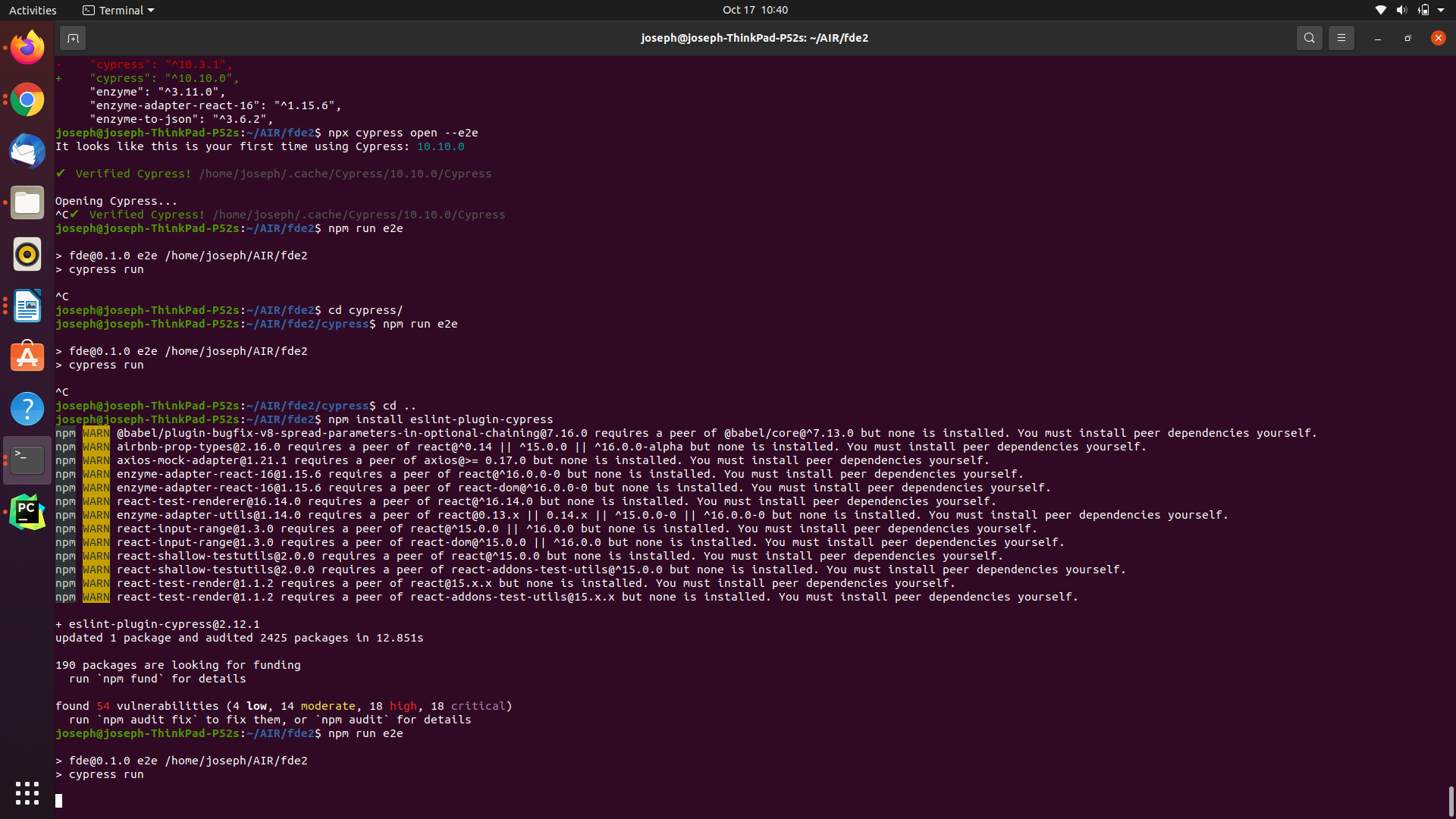1456x819 pixels.
Task: Show Applications grid in dock
Action: pos(27,793)
